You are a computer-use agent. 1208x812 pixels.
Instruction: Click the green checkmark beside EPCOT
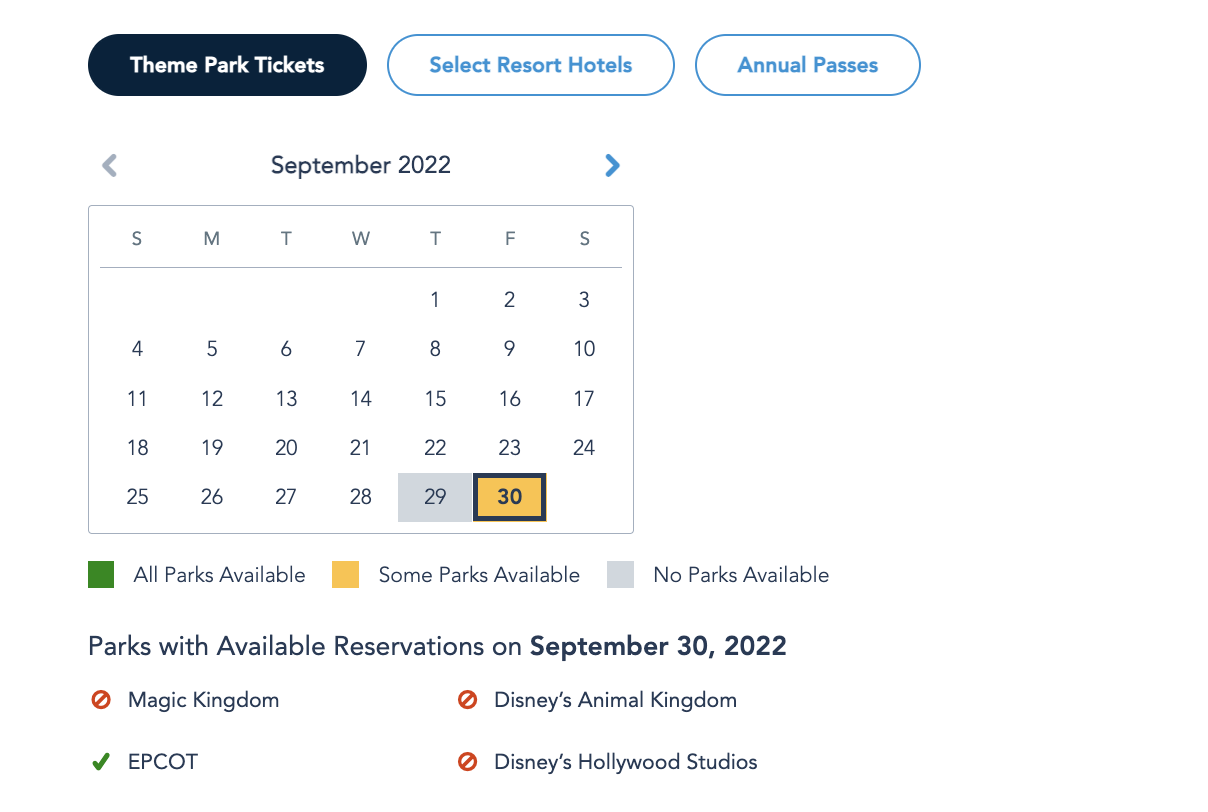(100, 762)
